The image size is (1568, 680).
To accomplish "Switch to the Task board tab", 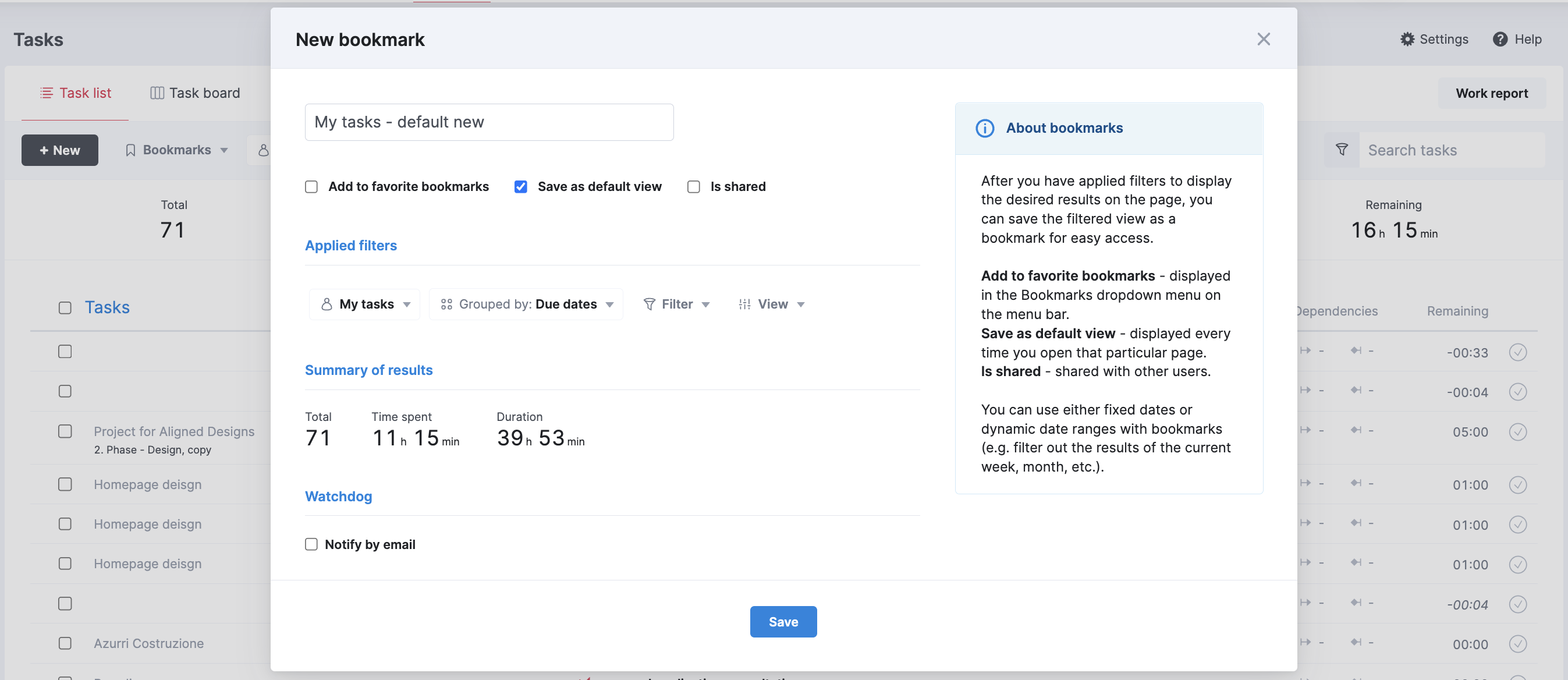I will 196,93.
